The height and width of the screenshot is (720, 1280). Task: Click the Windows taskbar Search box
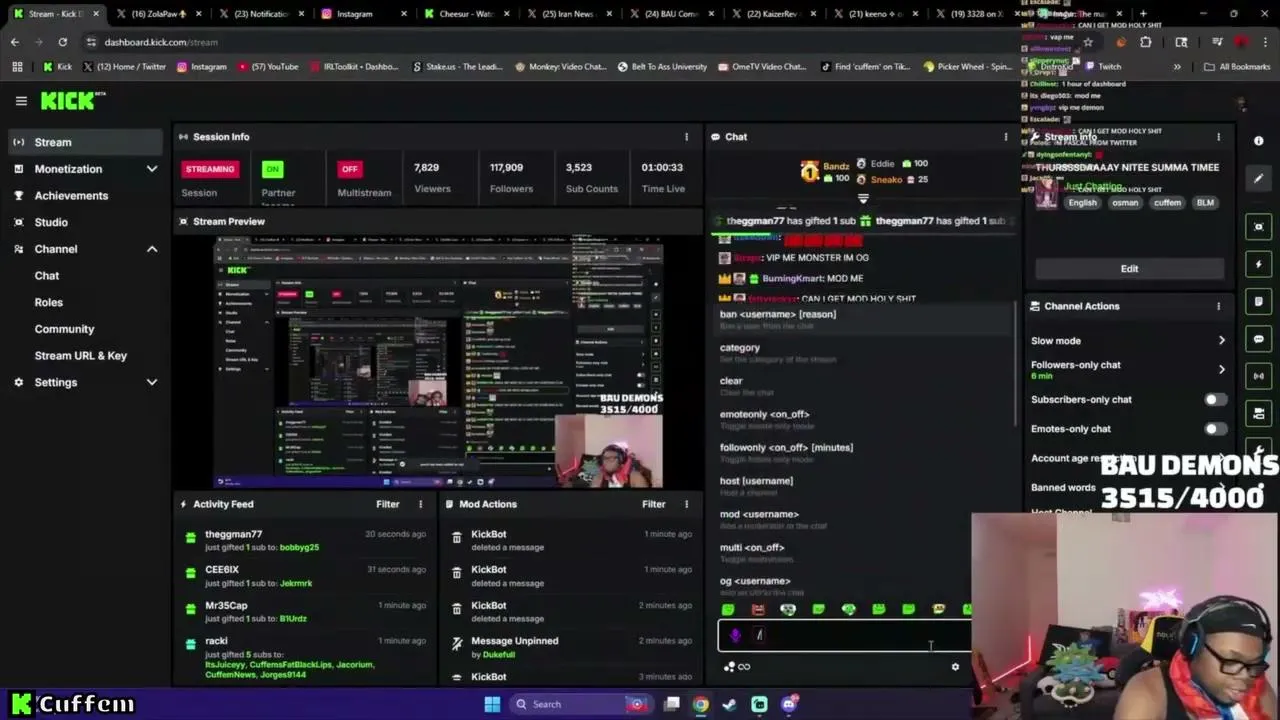581,704
